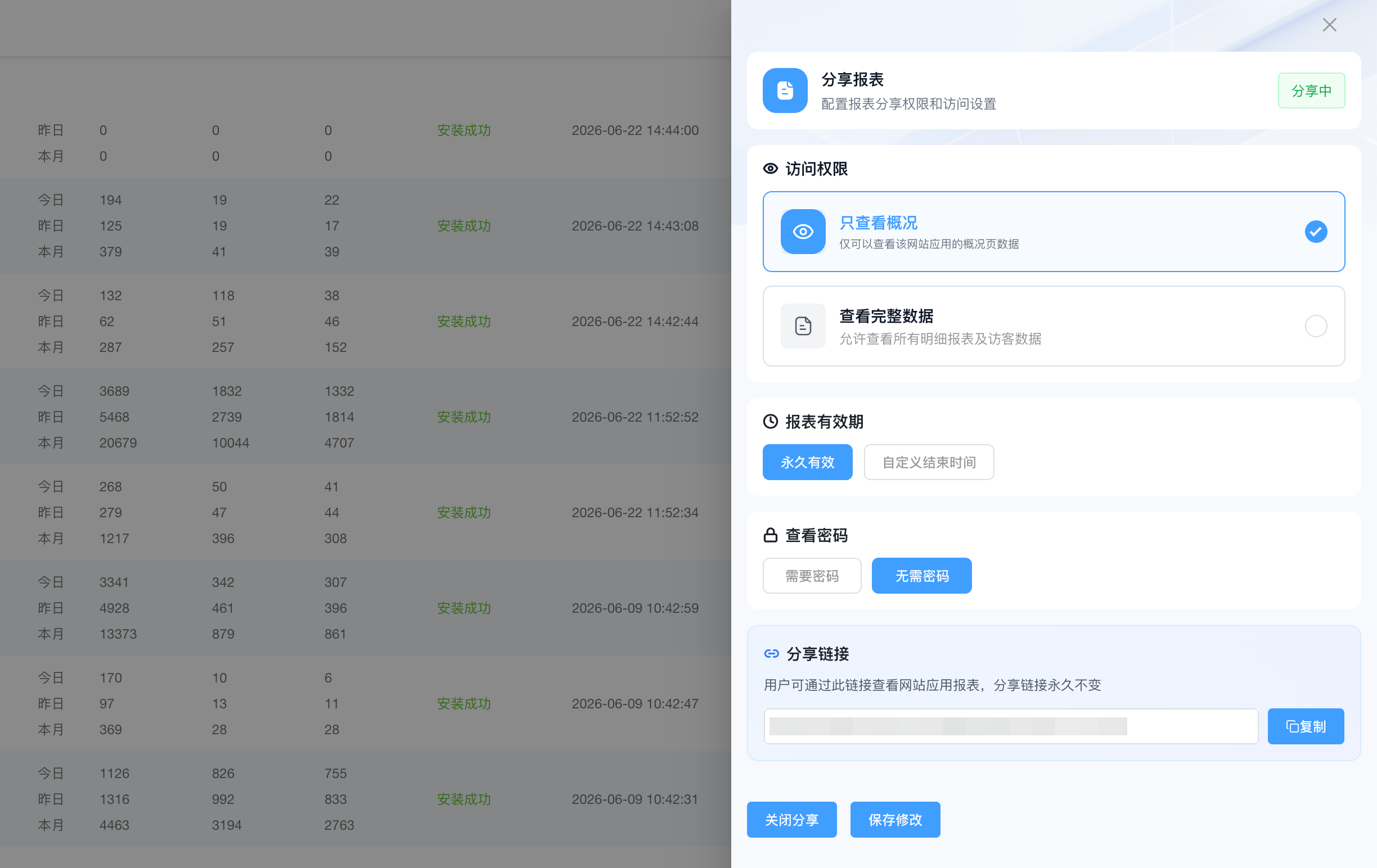Viewport: 1377px width, 868px height.
Task: Click the value 3689 in the table
Action: coord(114,391)
